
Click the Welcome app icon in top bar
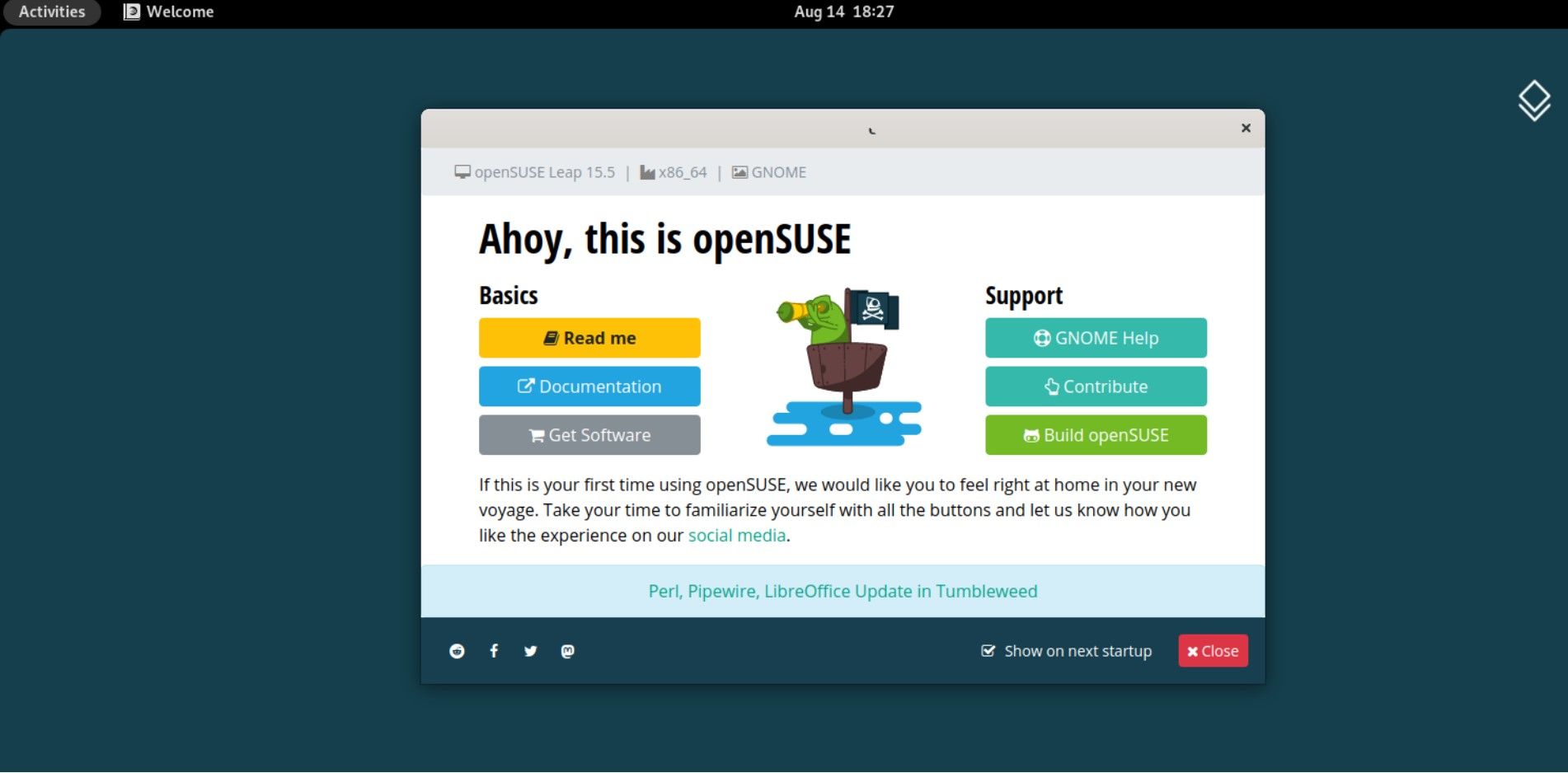[132, 11]
